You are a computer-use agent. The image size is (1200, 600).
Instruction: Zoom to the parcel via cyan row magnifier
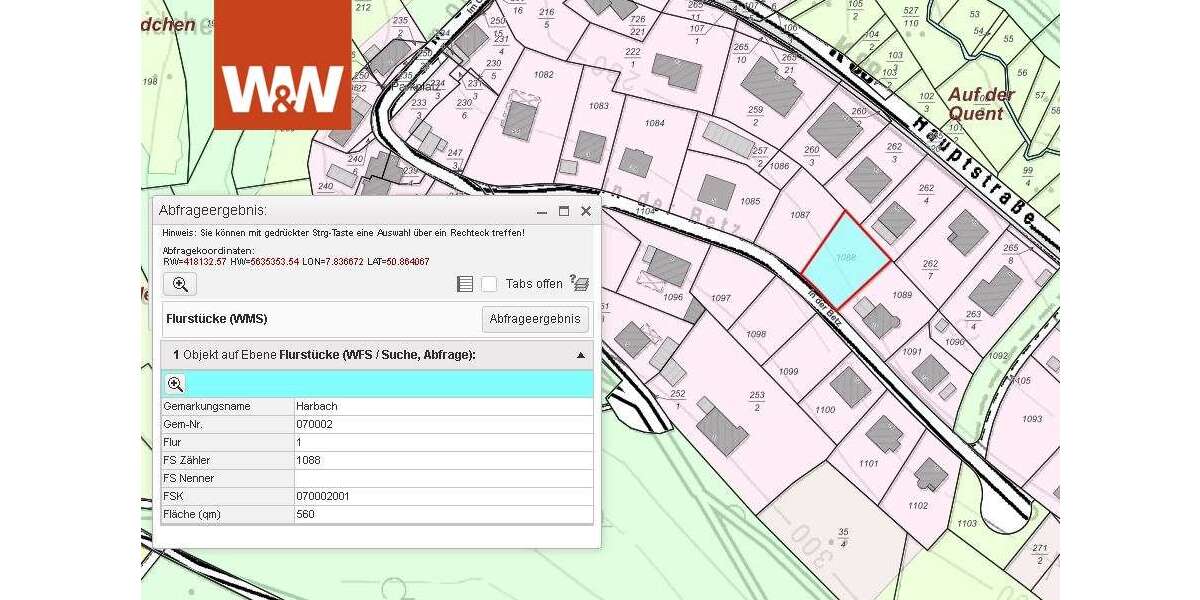tap(175, 384)
